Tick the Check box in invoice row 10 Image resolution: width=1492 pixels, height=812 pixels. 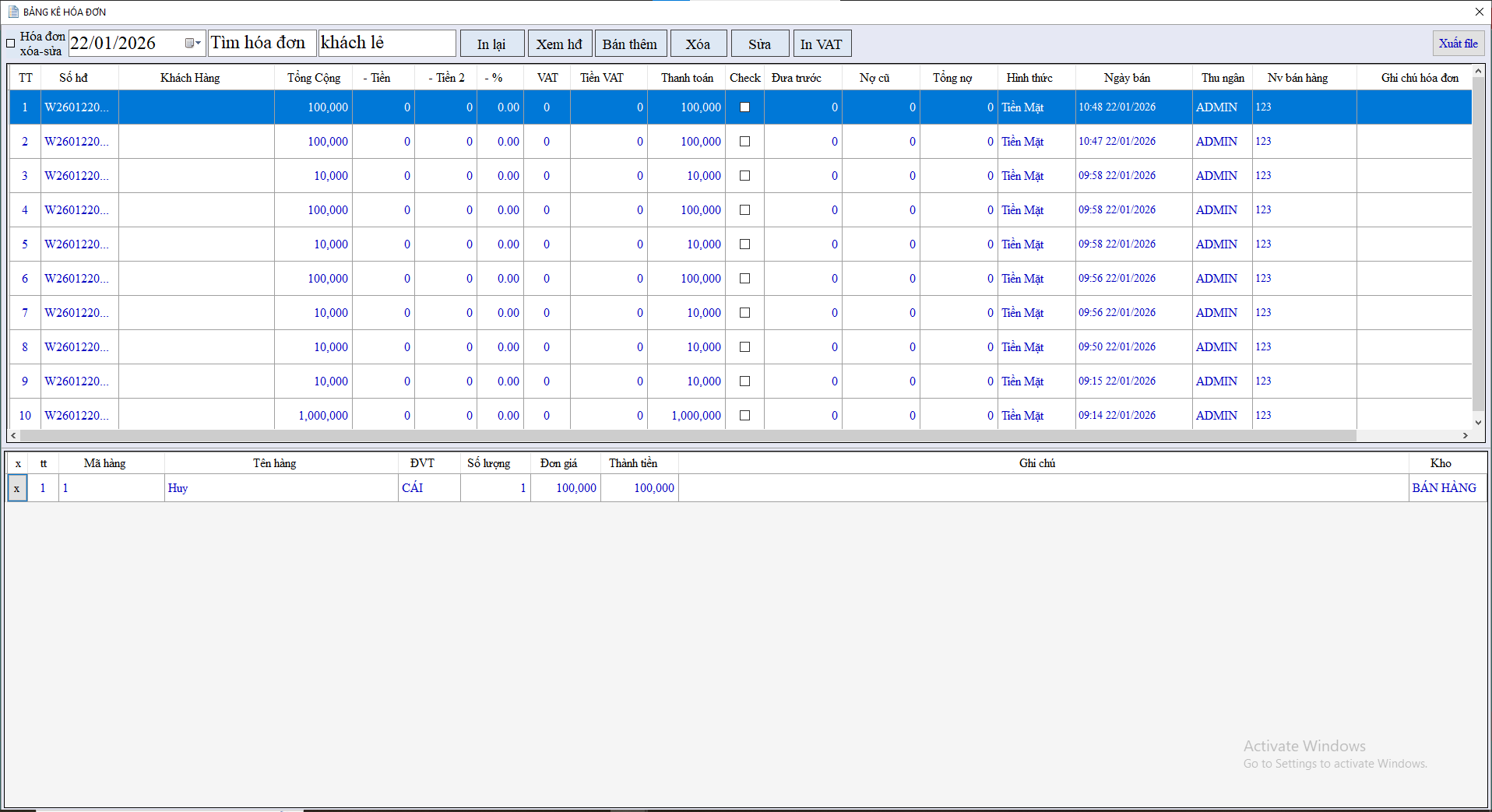(744, 416)
